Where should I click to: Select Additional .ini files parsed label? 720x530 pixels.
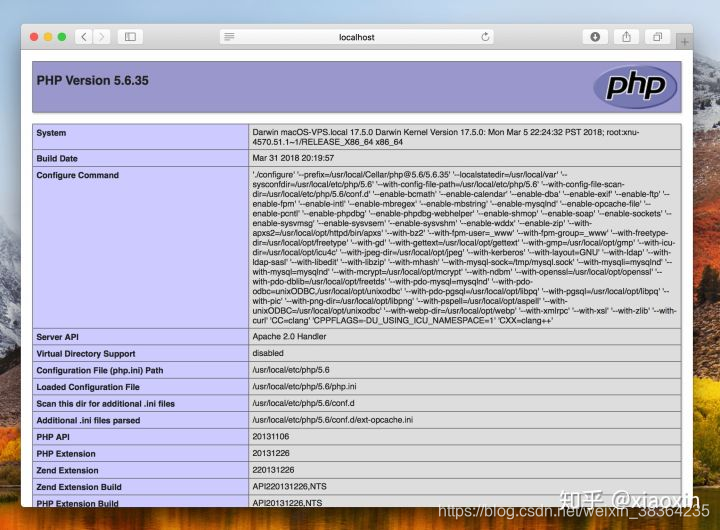click(88, 420)
